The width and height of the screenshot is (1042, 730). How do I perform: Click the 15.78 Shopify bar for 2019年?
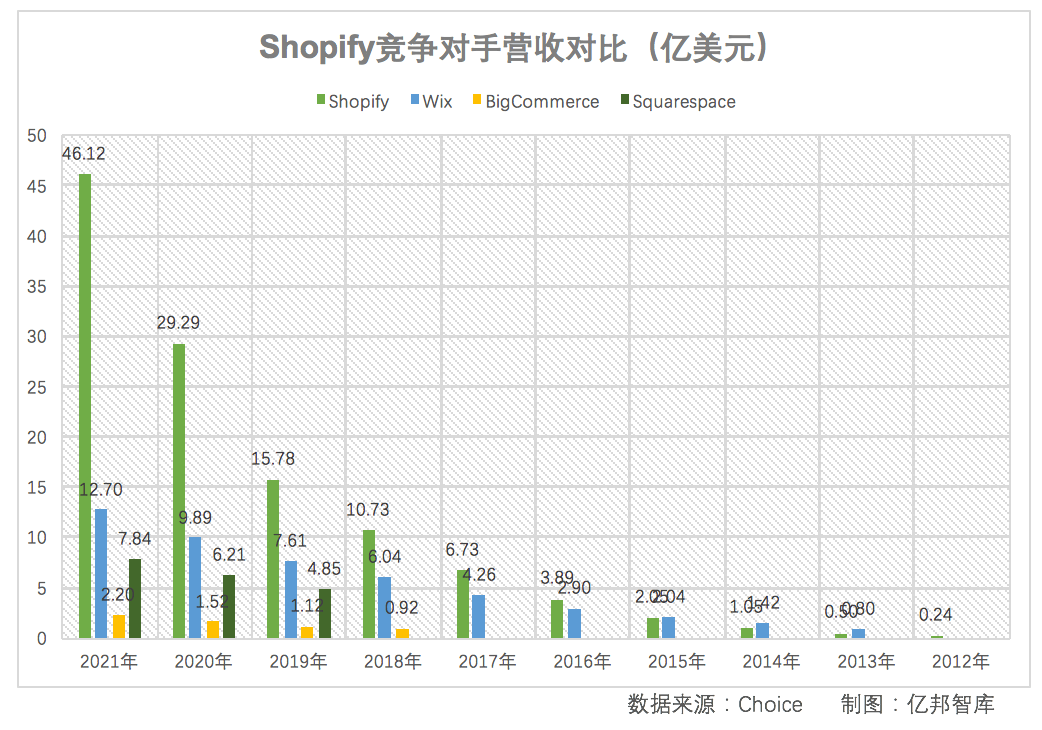click(x=273, y=559)
